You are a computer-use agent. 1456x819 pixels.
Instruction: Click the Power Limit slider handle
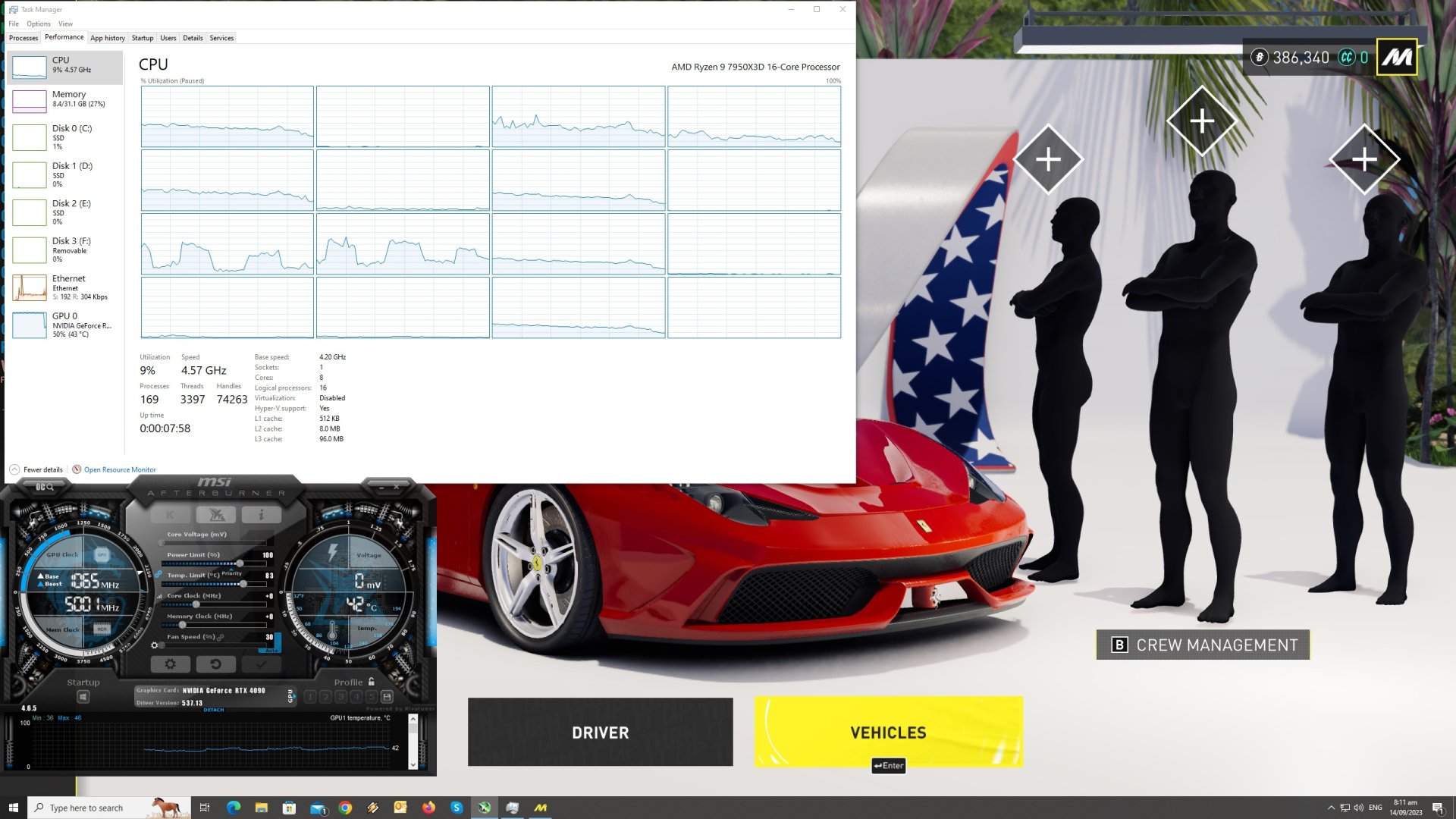click(x=240, y=564)
